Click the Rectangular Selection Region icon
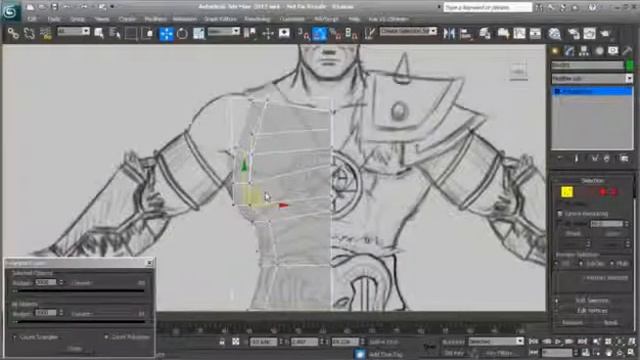The width and height of the screenshot is (640, 360). point(131,33)
